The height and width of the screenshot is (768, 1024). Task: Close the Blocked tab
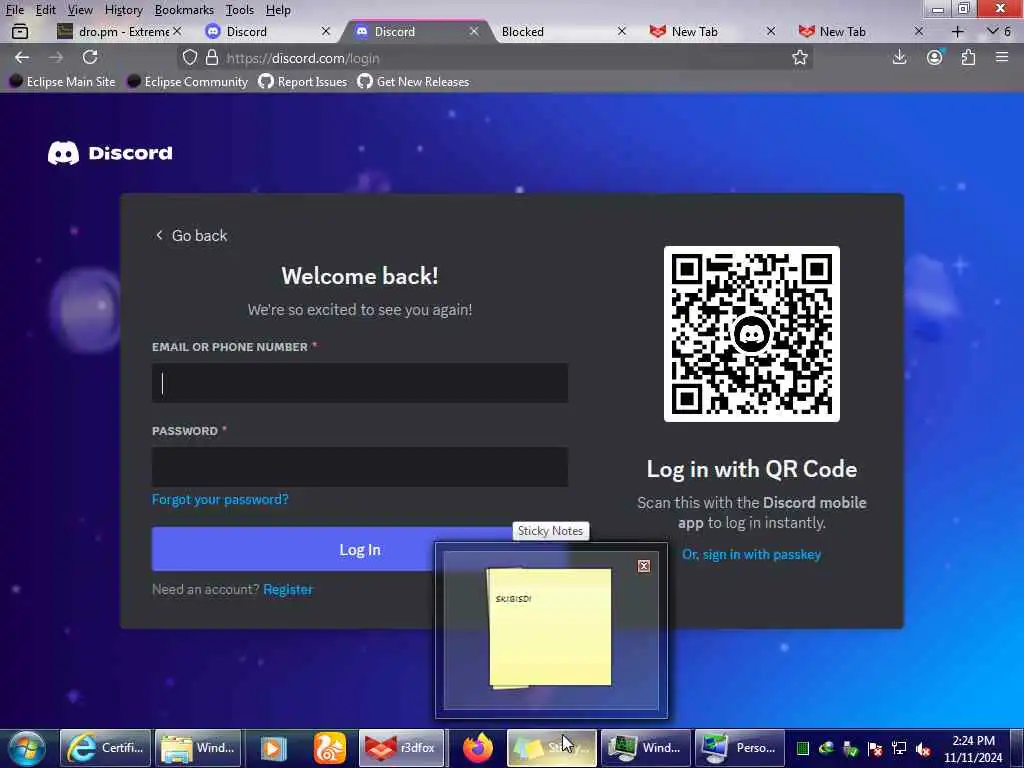click(622, 31)
